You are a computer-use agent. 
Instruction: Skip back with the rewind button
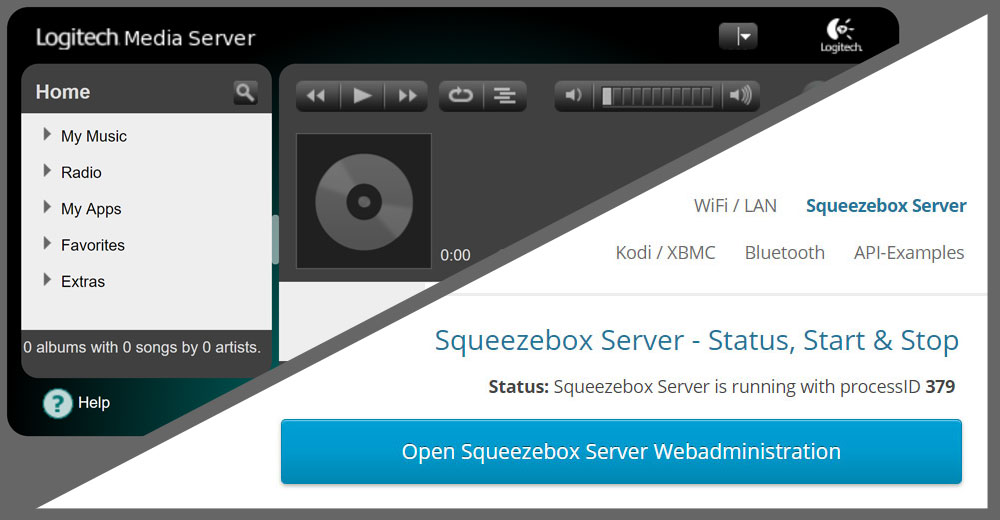318,96
